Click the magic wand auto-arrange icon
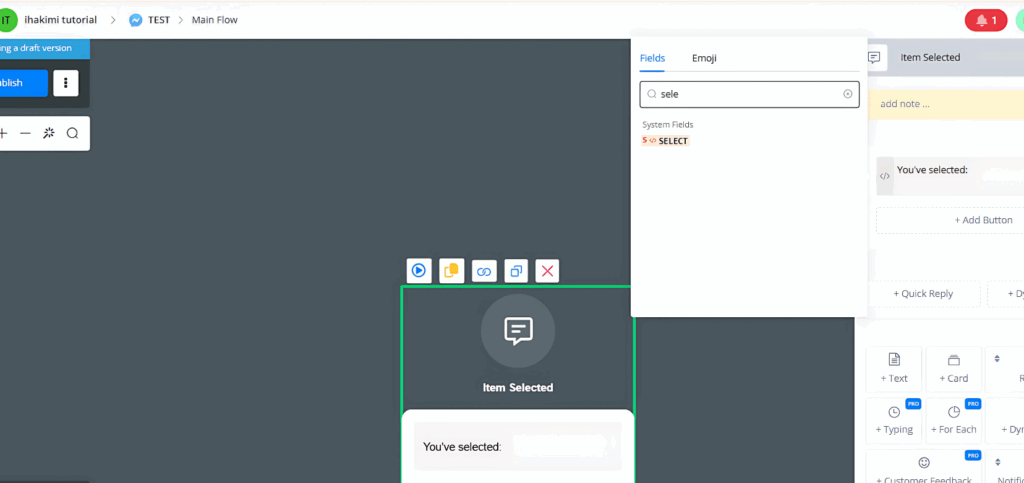1024x483 pixels. [x=49, y=133]
